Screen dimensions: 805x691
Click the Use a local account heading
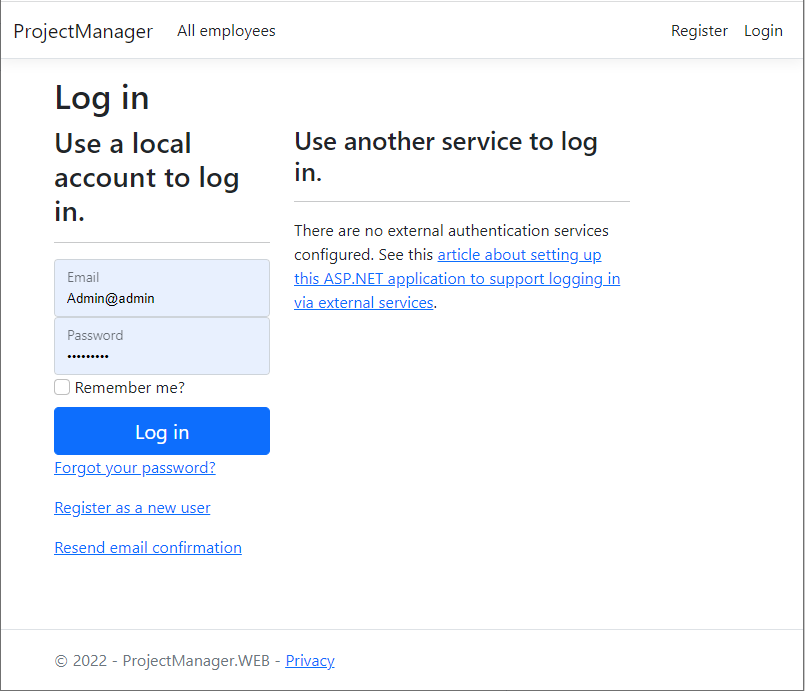[x=147, y=178]
